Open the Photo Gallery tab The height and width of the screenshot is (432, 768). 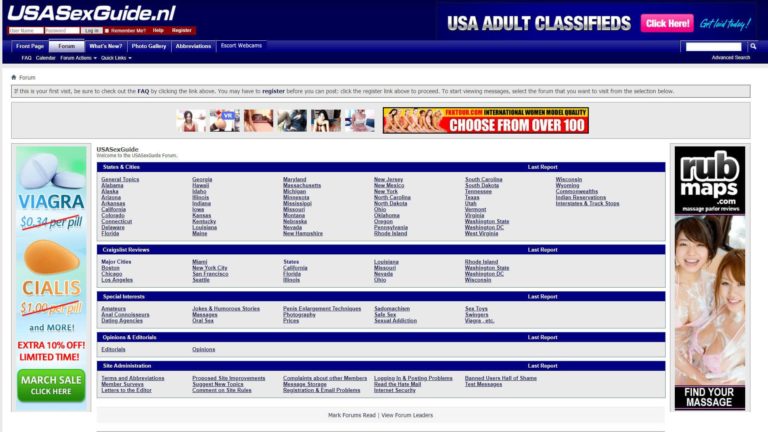[x=149, y=46]
